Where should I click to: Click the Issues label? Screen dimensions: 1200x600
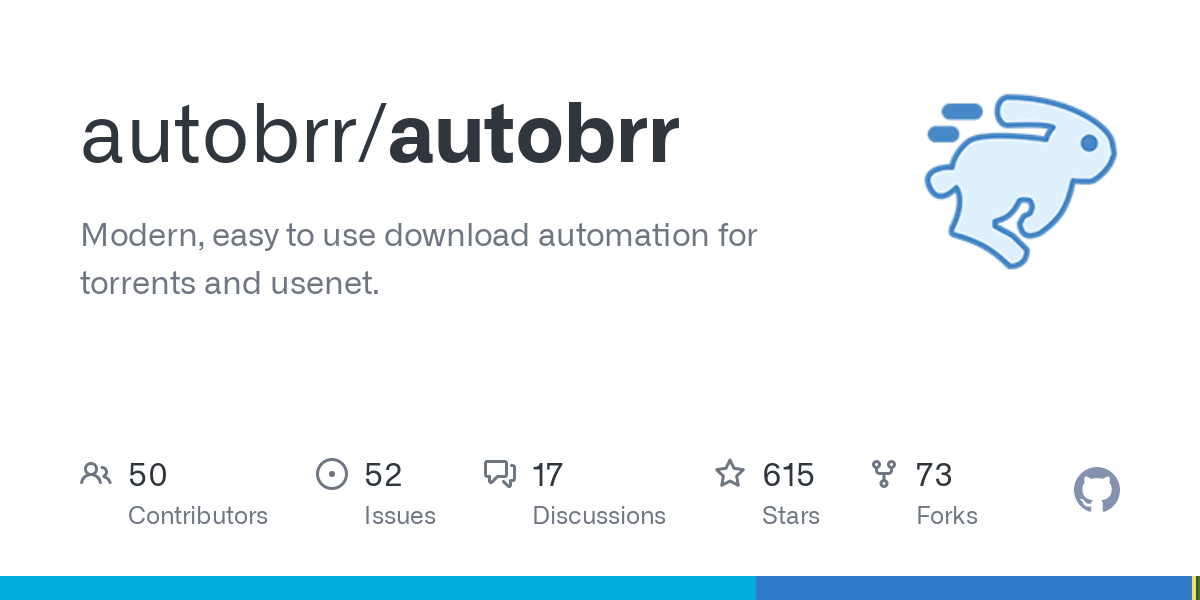[x=400, y=516]
